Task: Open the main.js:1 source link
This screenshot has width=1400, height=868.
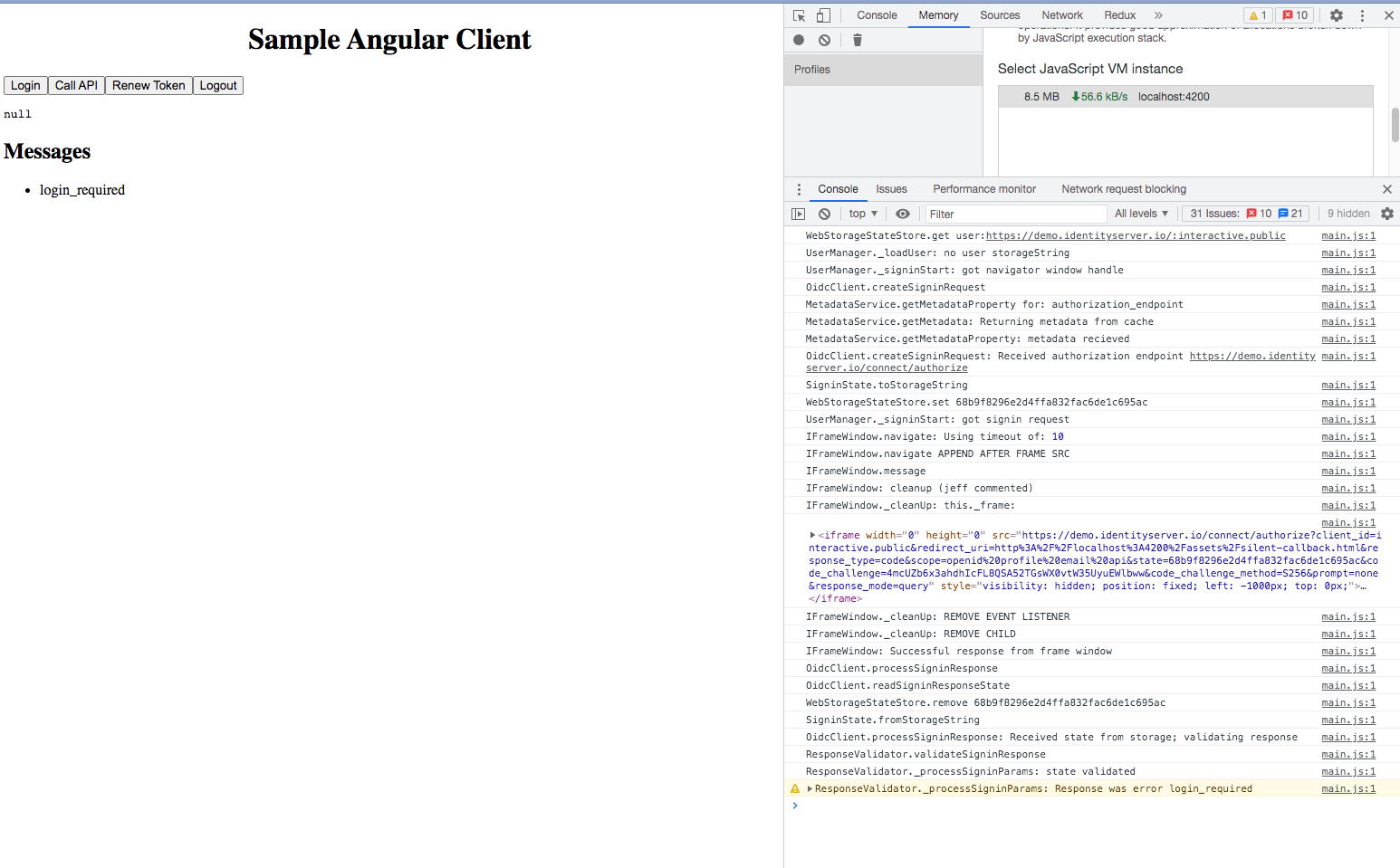Action: 1348,235
